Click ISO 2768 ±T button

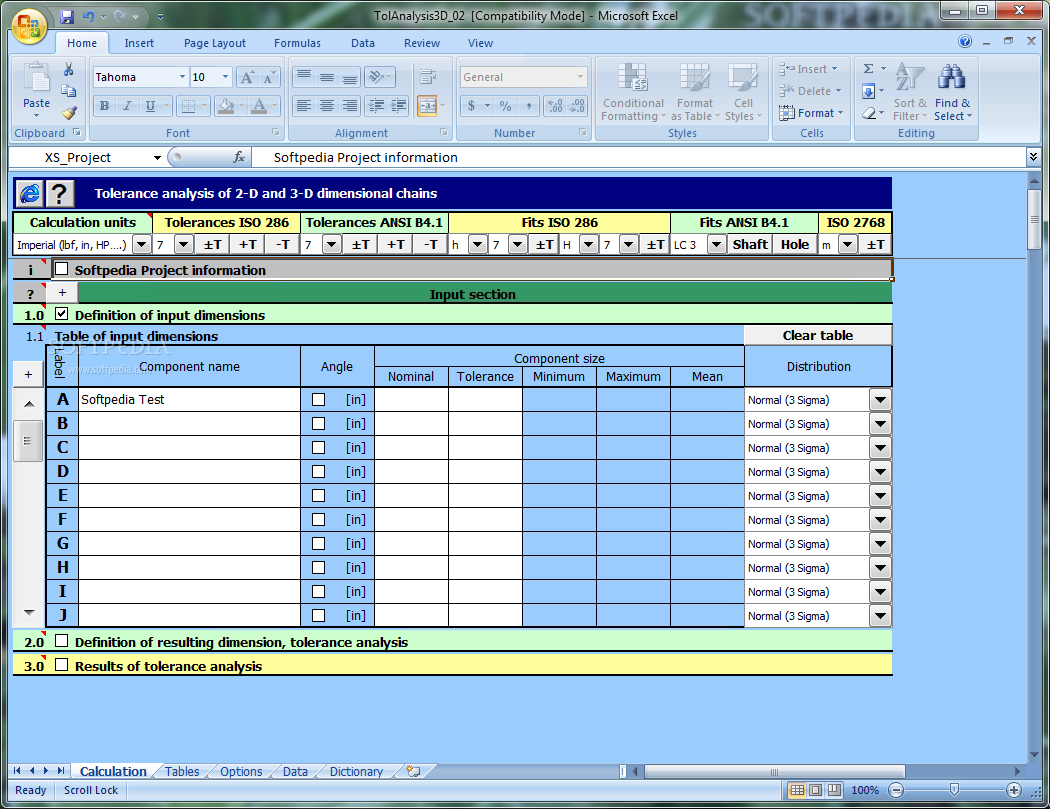point(875,244)
